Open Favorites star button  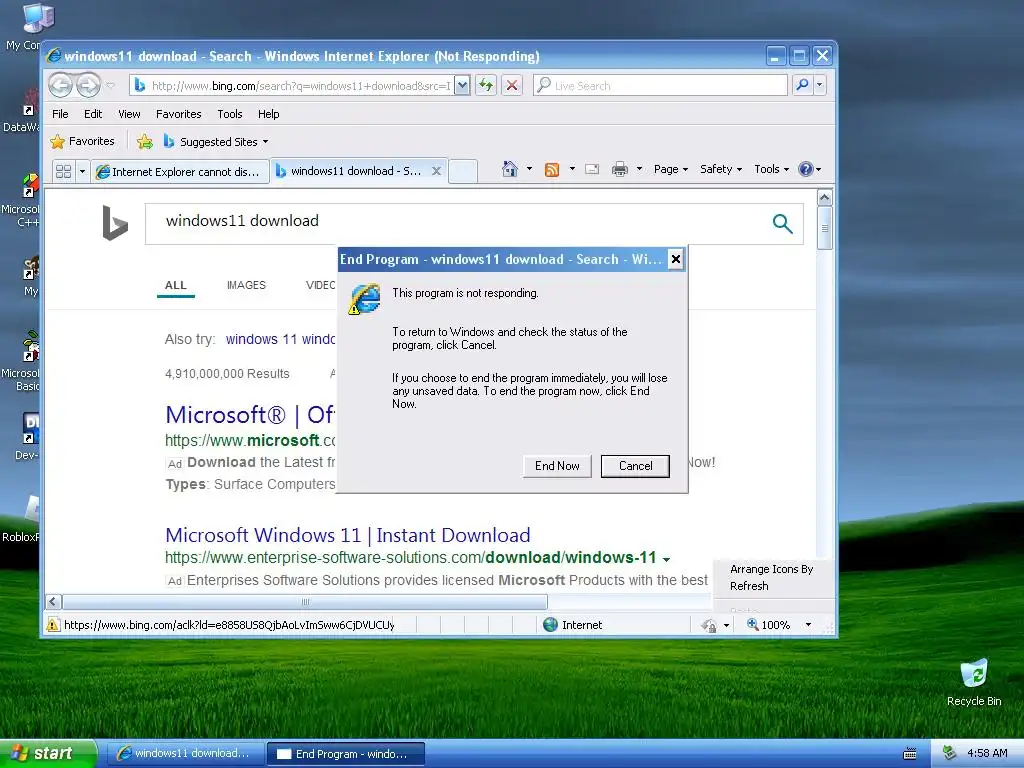(x=83, y=141)
